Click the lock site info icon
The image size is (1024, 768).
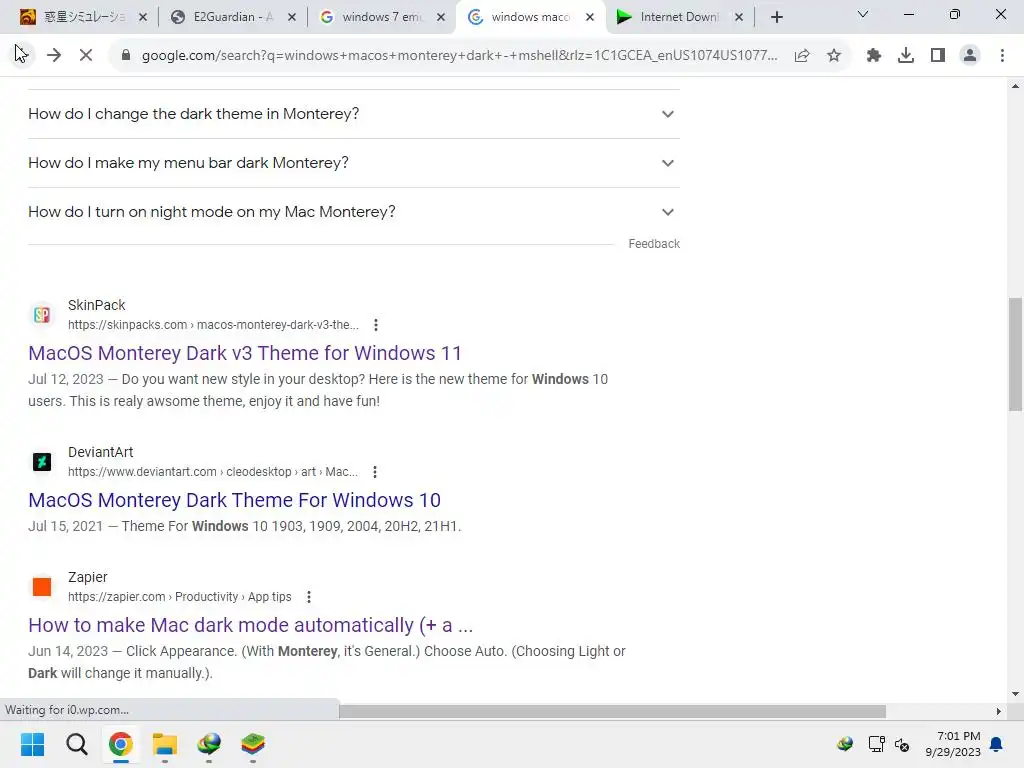[x=126, y=55]
